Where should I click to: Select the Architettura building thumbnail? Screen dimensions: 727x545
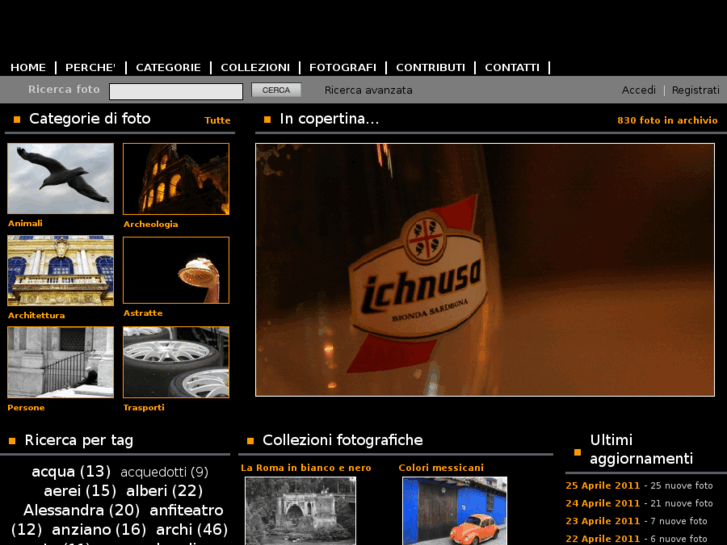coord(61,271)
